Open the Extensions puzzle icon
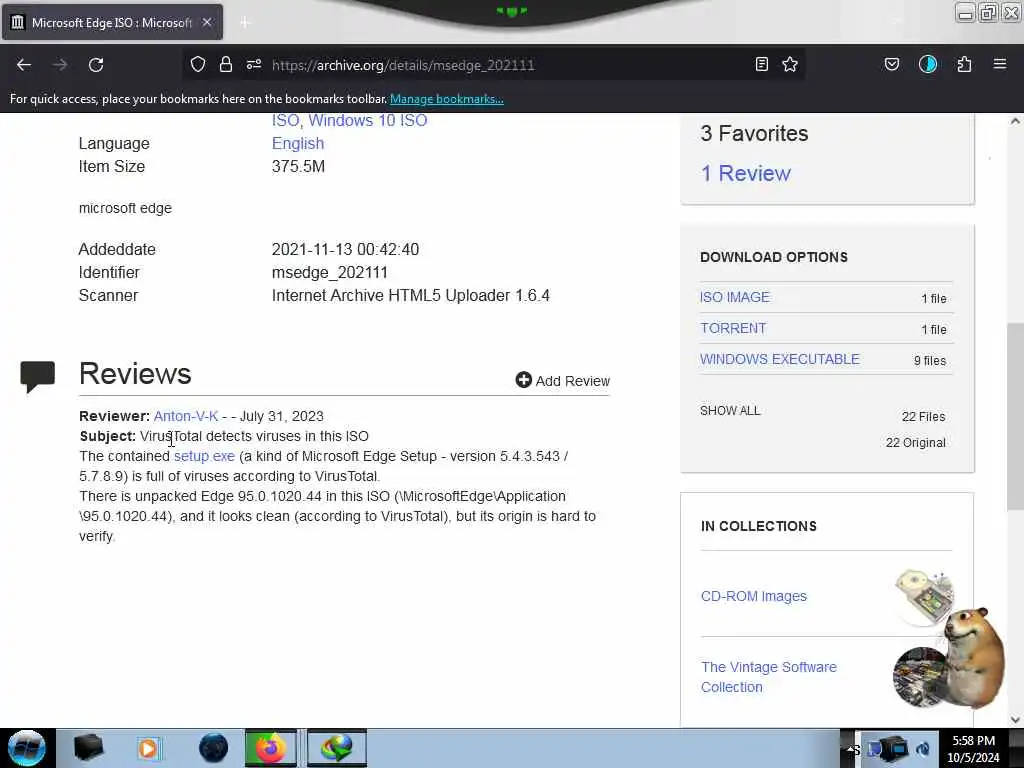This screenshot has width=1024, height=768. click(964, 64)
